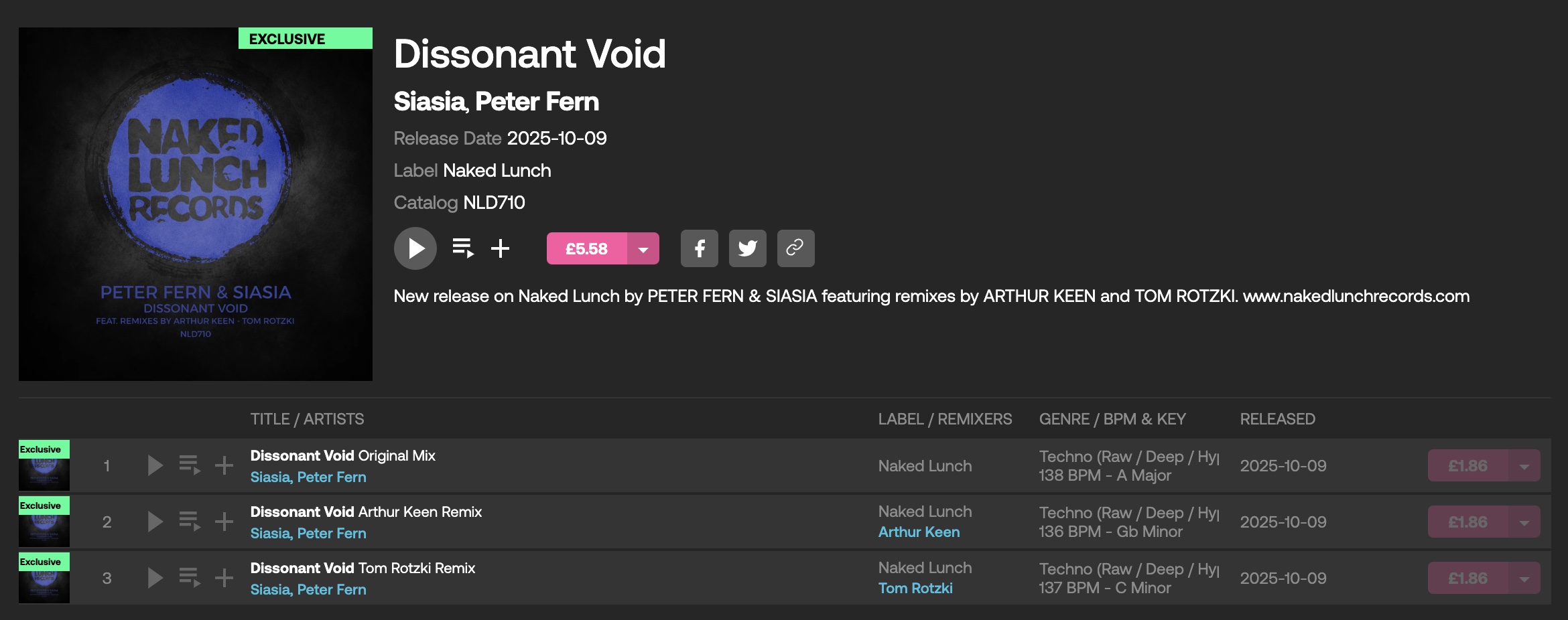Copy release link with chain icon
The image size is (1568, 620).
[795, 248]
